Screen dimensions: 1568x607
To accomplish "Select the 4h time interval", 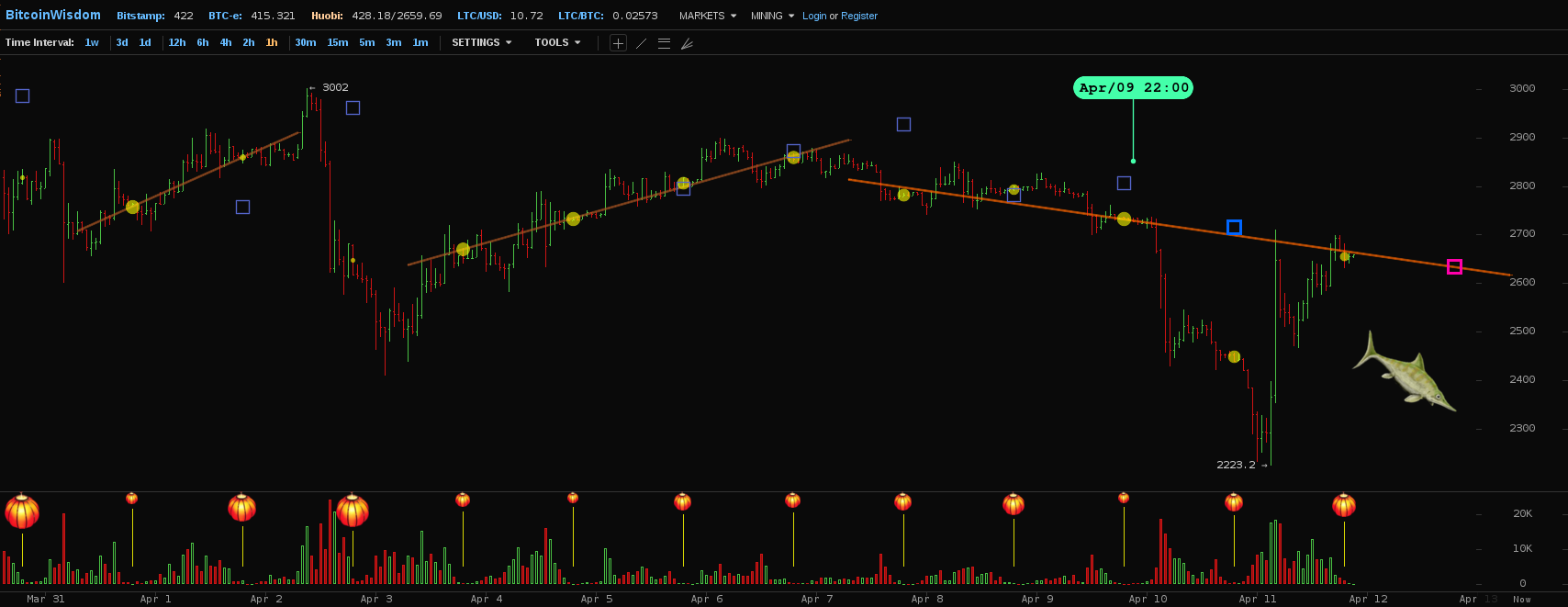I will click(226, 43).
